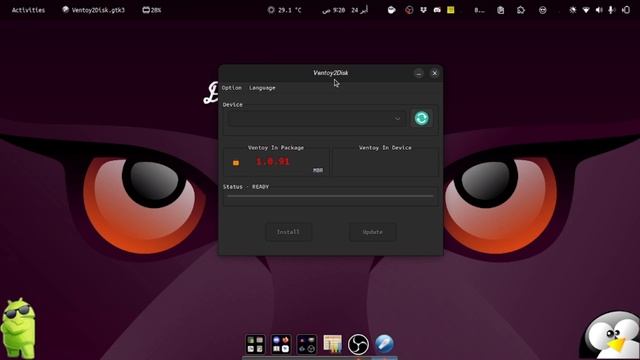Click the microphone indicator in top bar
Screen dimensions: 640x360
pos(611,10)
